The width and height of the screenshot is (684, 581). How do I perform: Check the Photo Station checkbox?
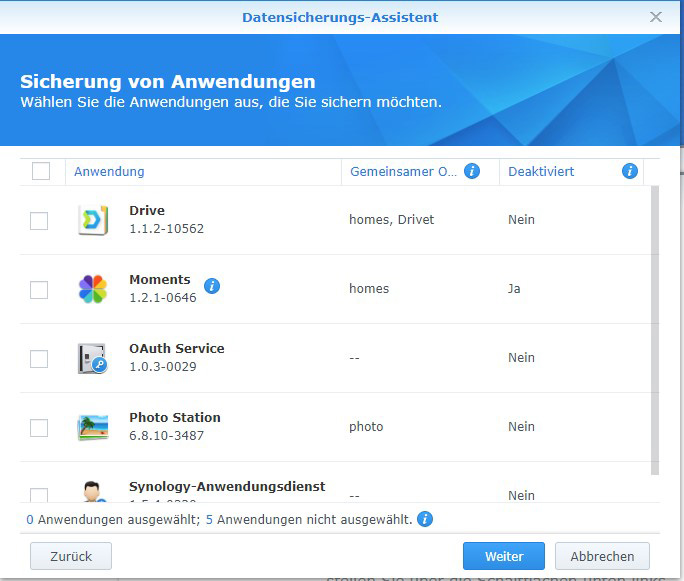(39, 428)
